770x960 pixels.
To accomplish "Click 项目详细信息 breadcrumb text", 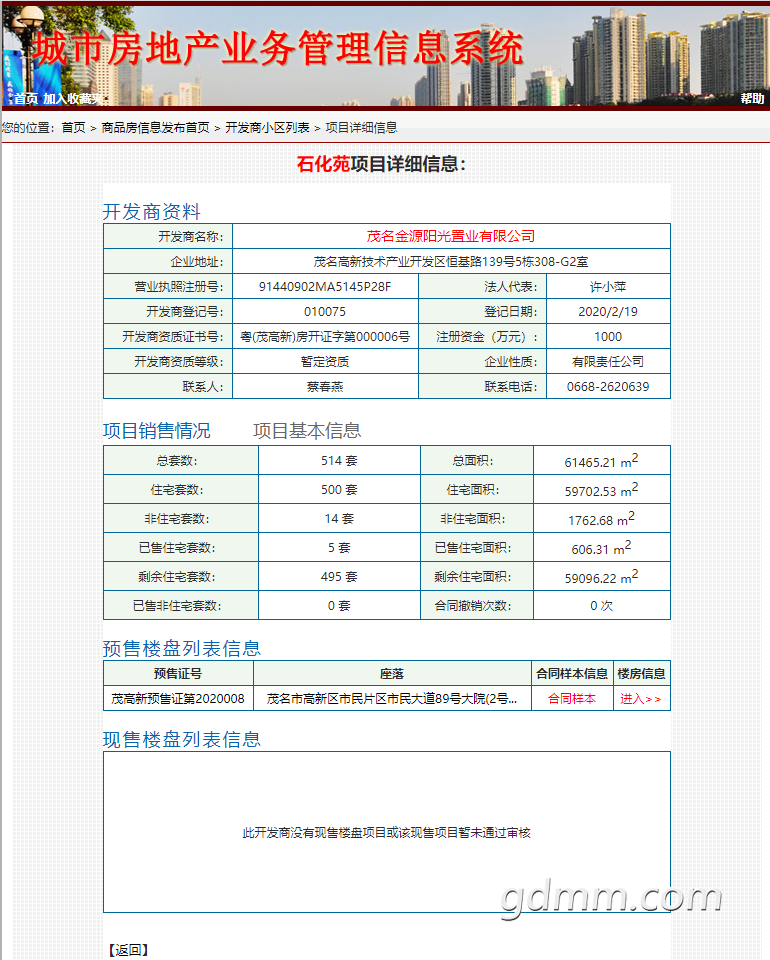I will click(x=361, y=127).
